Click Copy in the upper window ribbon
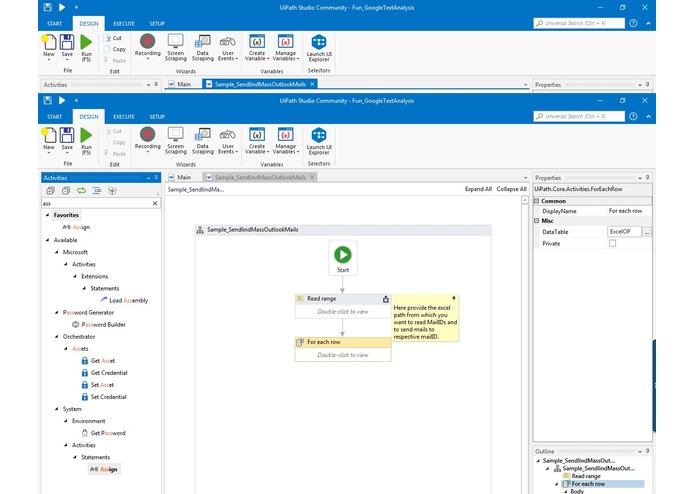695x494 pixels. click(x=115, y=49)
